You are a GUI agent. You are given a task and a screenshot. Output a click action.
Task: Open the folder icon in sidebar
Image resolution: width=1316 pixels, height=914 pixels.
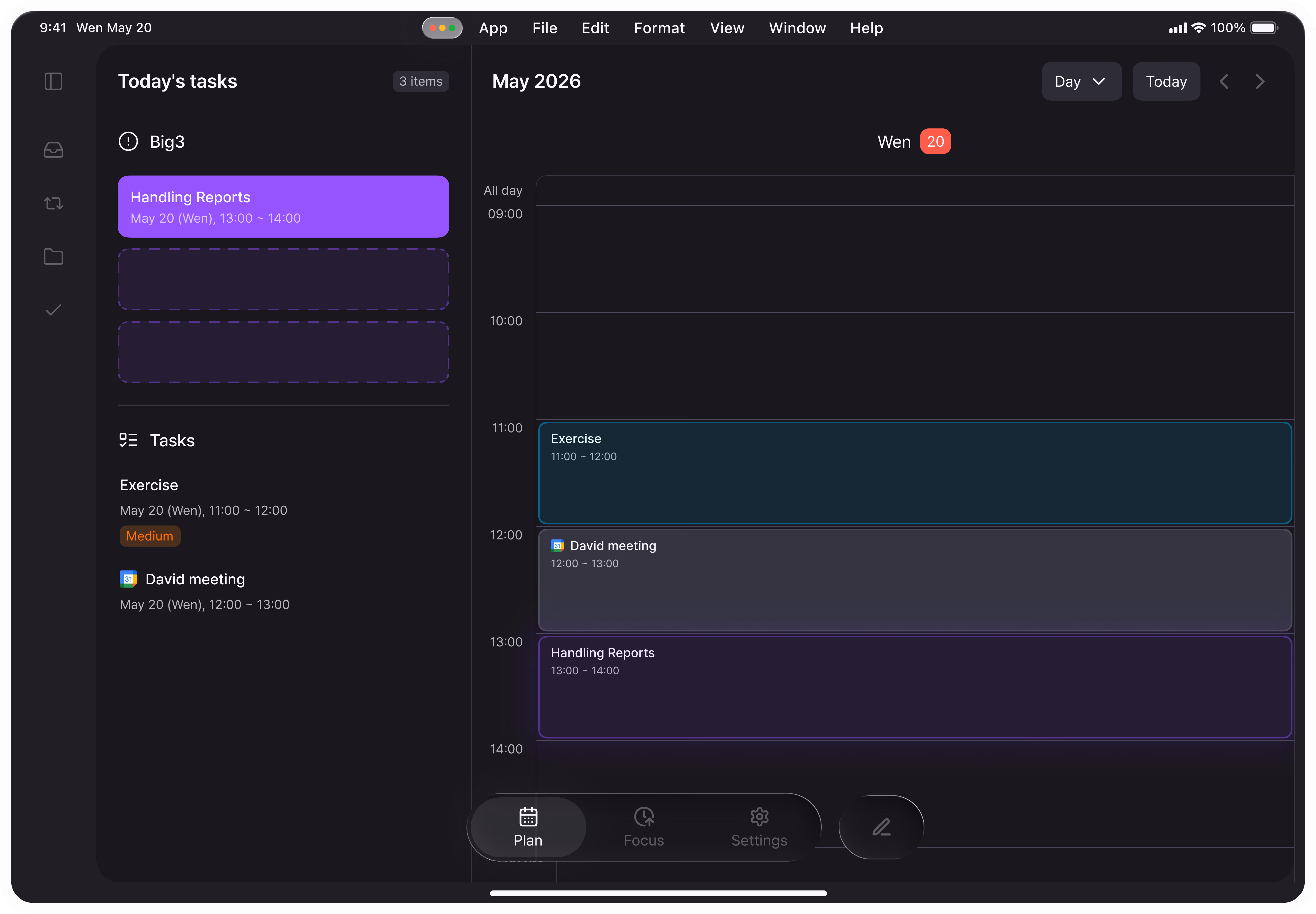point(53,257)
